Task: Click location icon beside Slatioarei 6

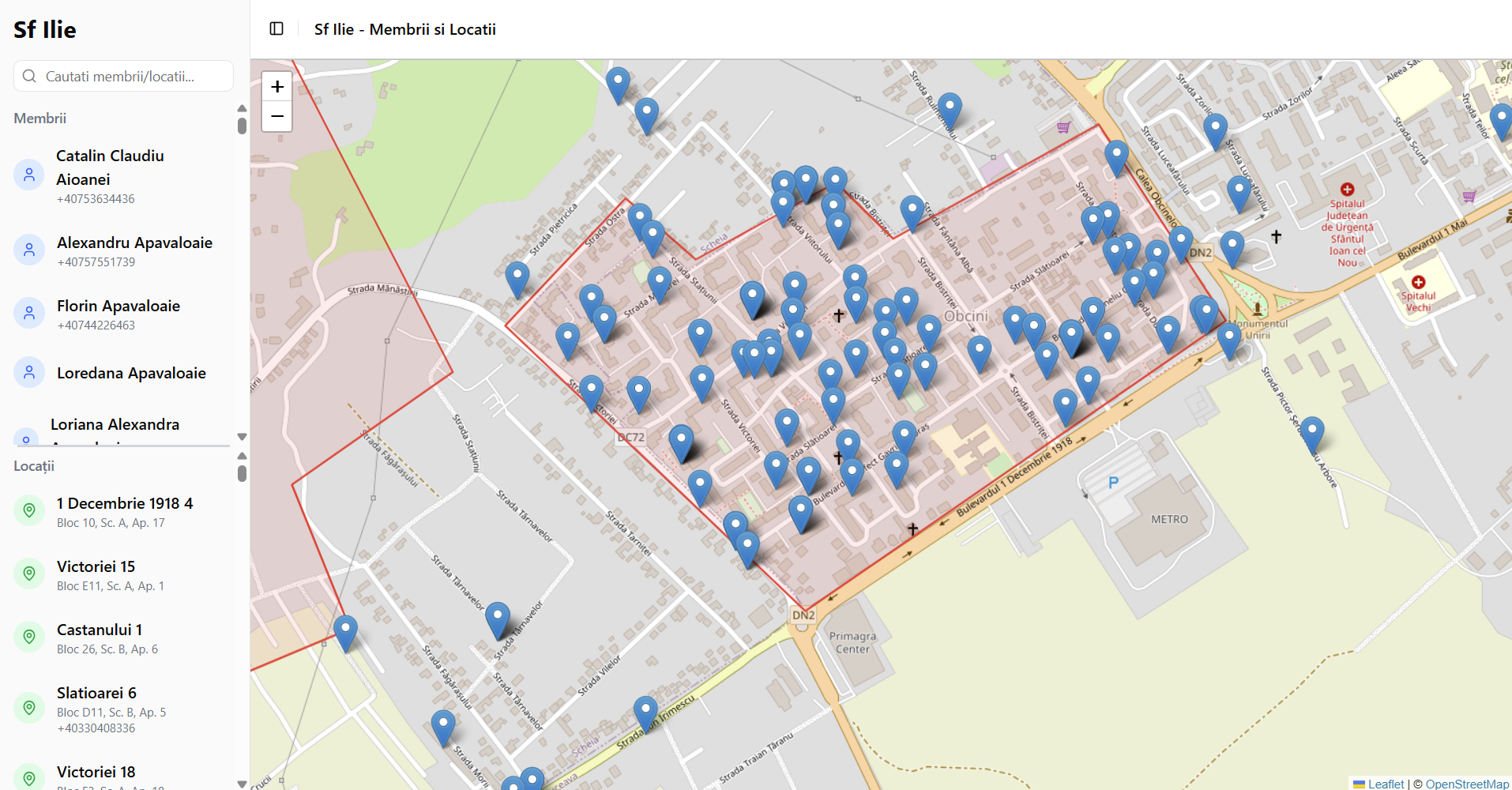Action: click(x=29, y=708)
